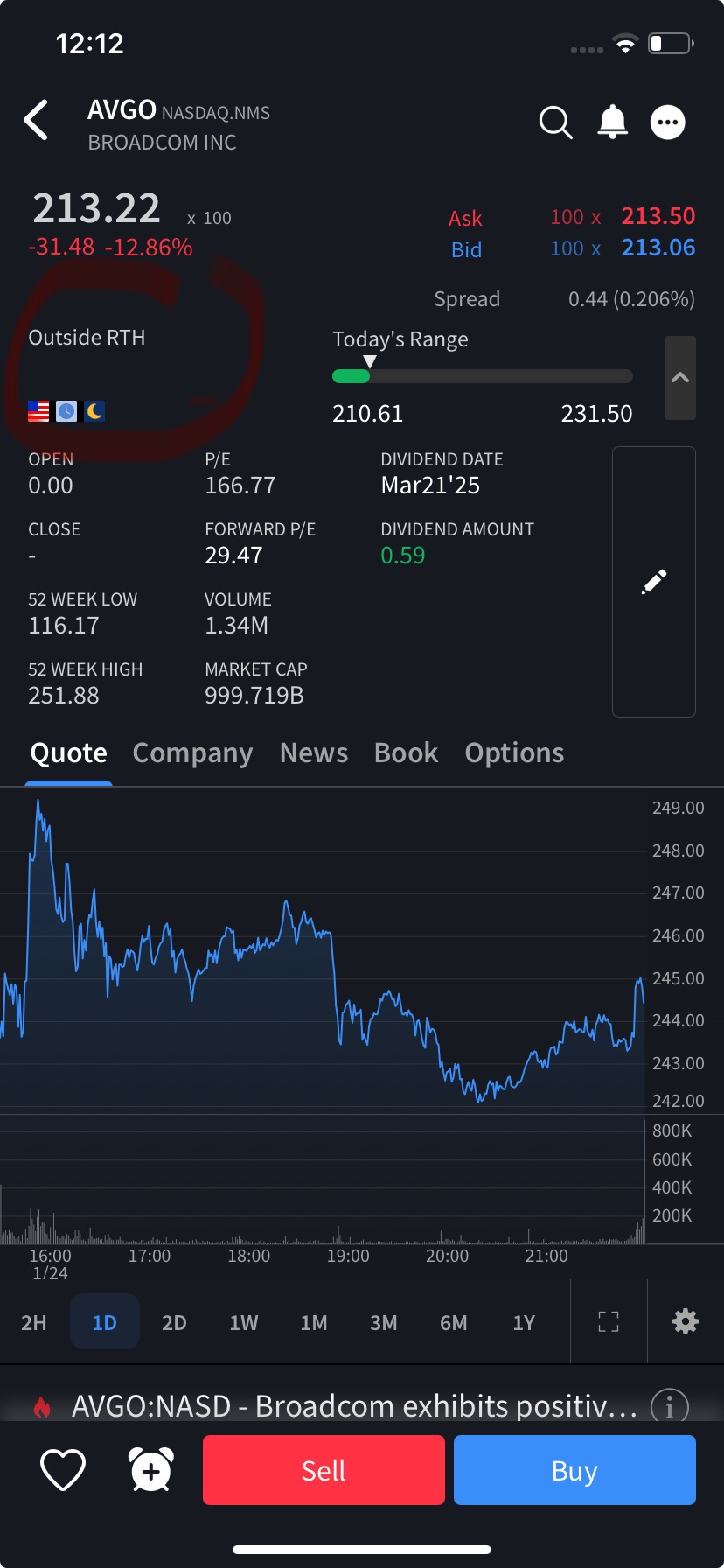Tap the back arrow icon
Screen dimensions: 724x1568
(36, 120)
